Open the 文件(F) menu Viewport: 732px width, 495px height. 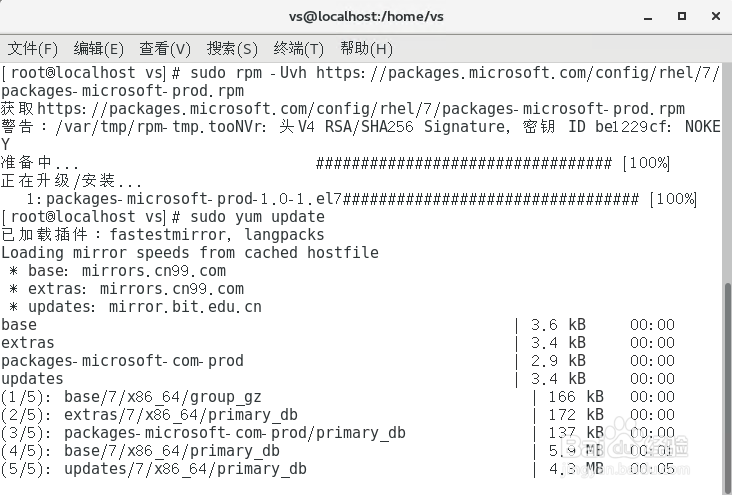(x=33, y=48)
